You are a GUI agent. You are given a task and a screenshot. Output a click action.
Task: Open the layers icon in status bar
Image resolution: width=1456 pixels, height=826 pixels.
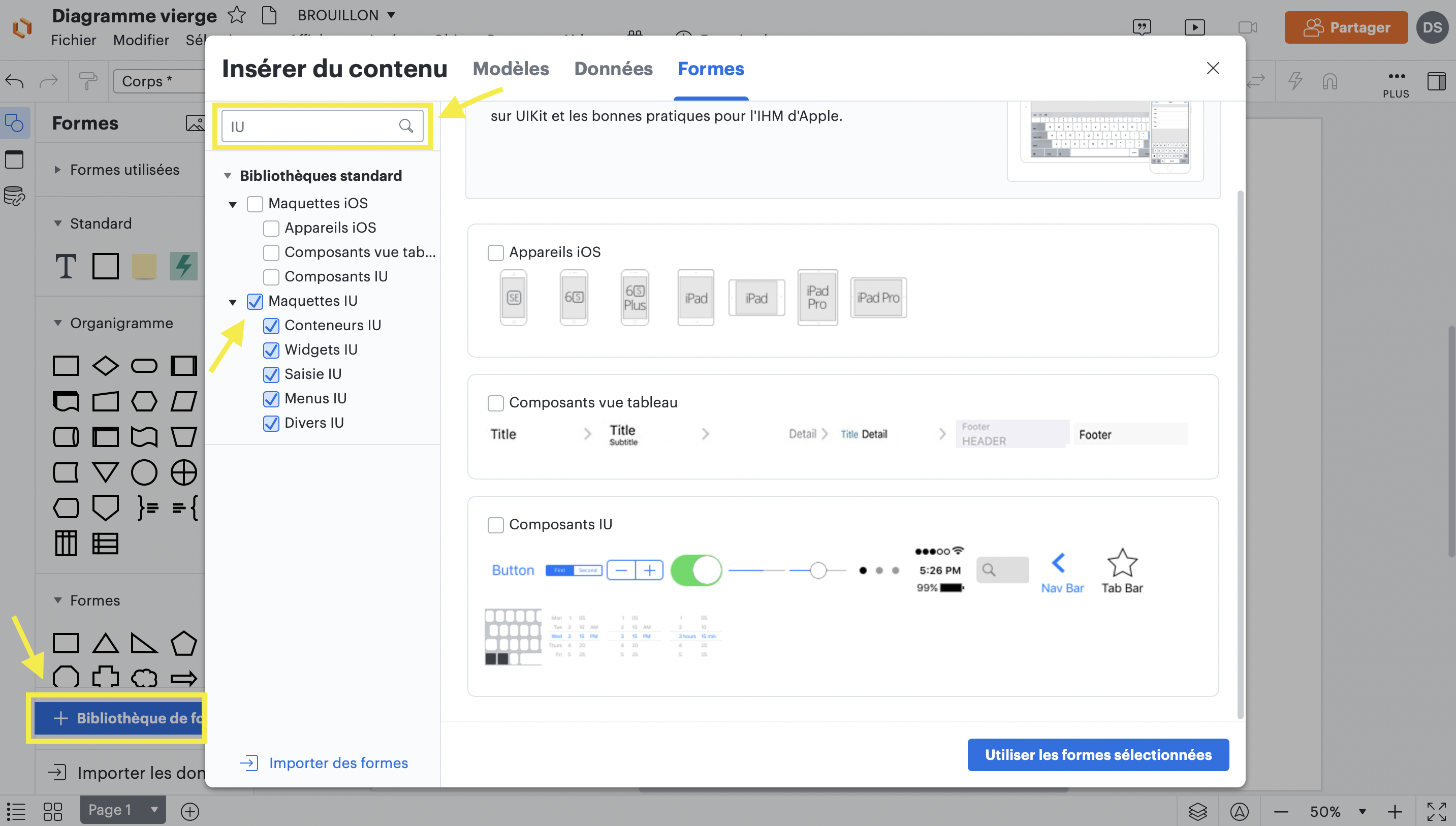(x=1197, y=811)
